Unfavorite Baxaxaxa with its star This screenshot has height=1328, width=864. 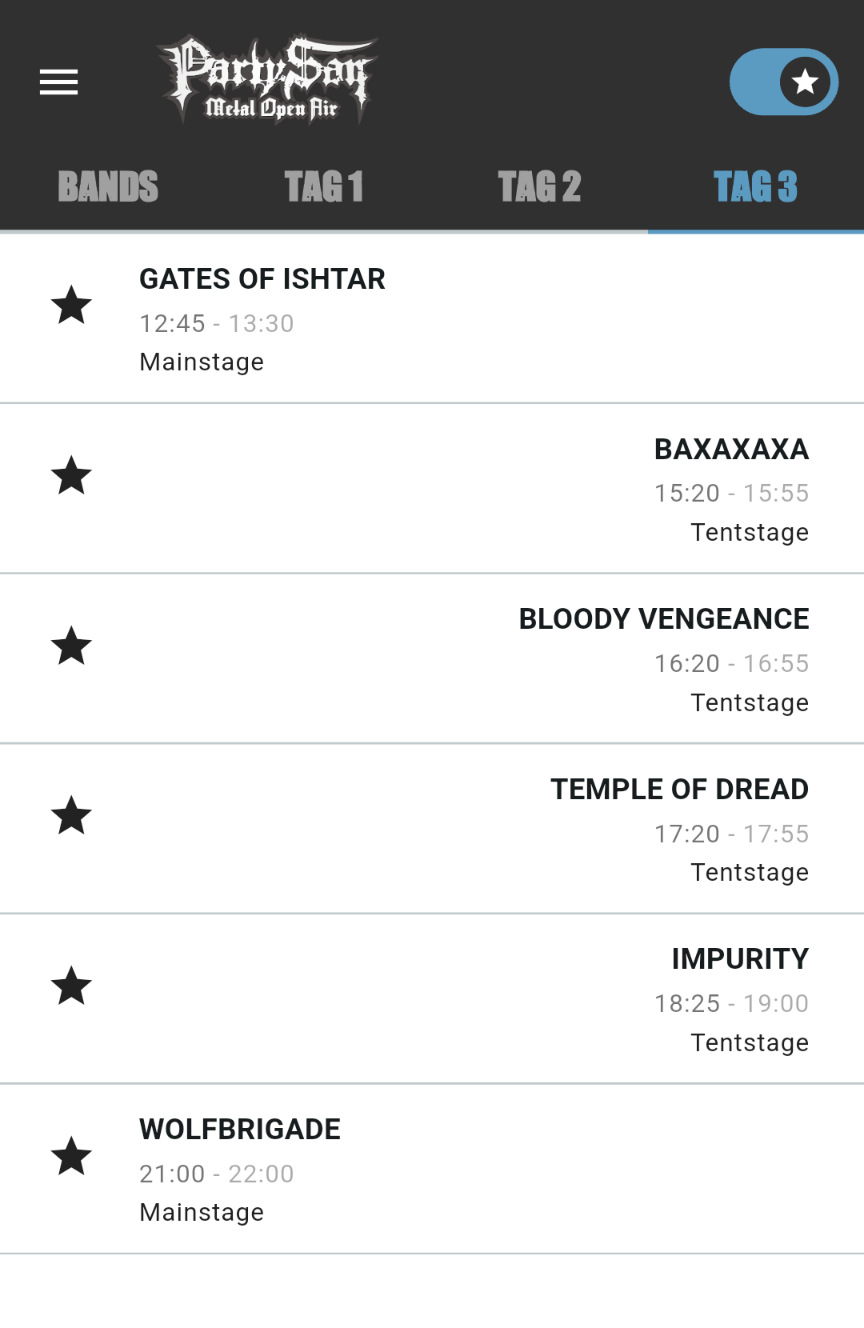(71, 475)
